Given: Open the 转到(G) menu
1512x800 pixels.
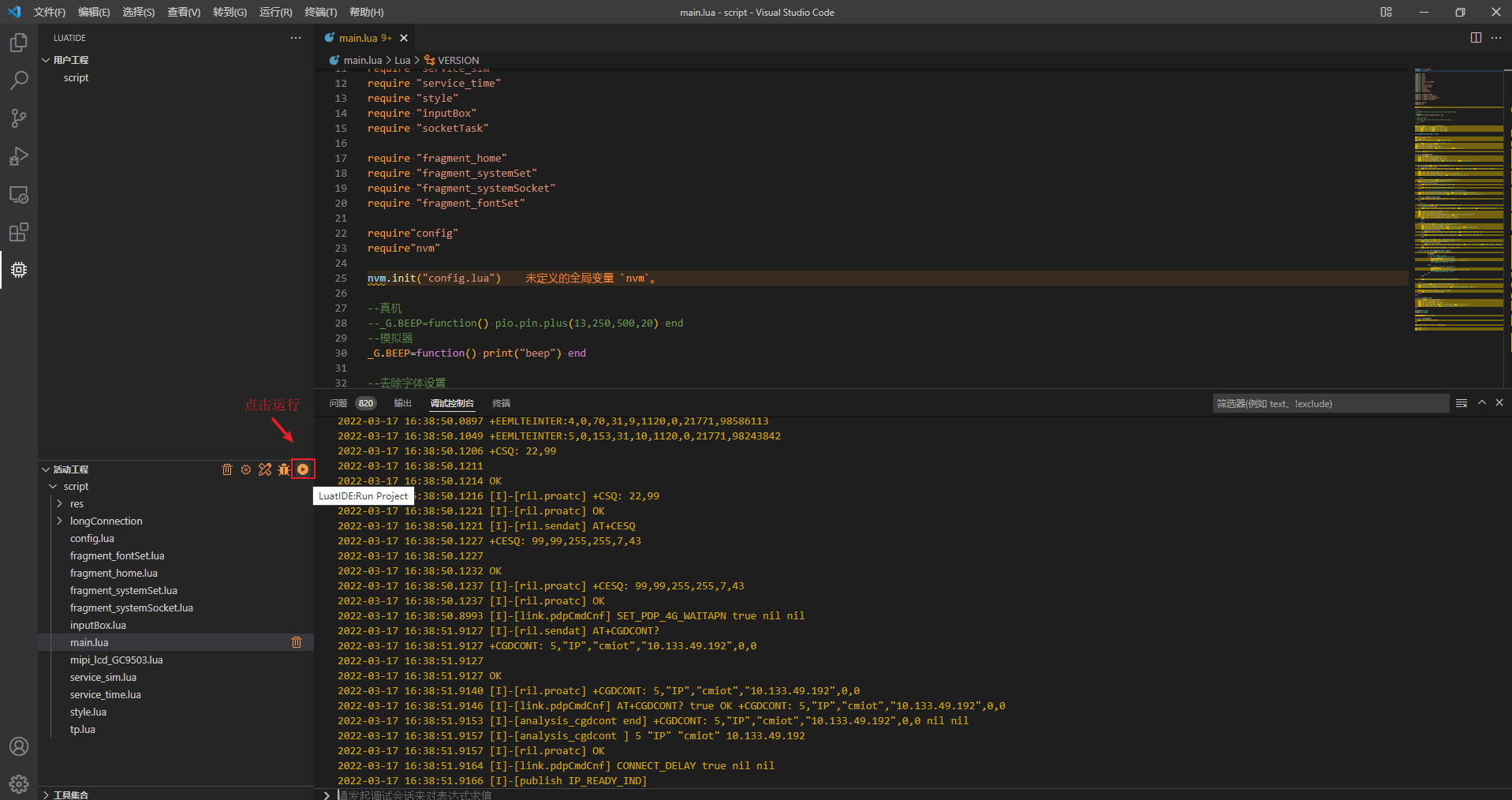Looking at the screenshot, I should click(x=230, y=12).
